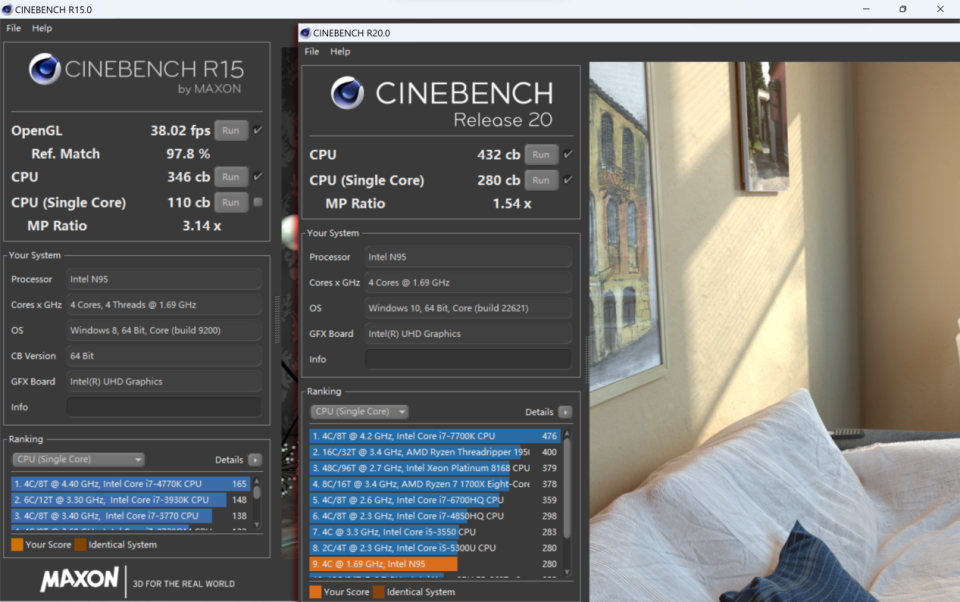960x602 pixels.
Task: Select the orange '4C @ 1.69 GHz, Intel N95' row
Action: click(x=435, y=564)
